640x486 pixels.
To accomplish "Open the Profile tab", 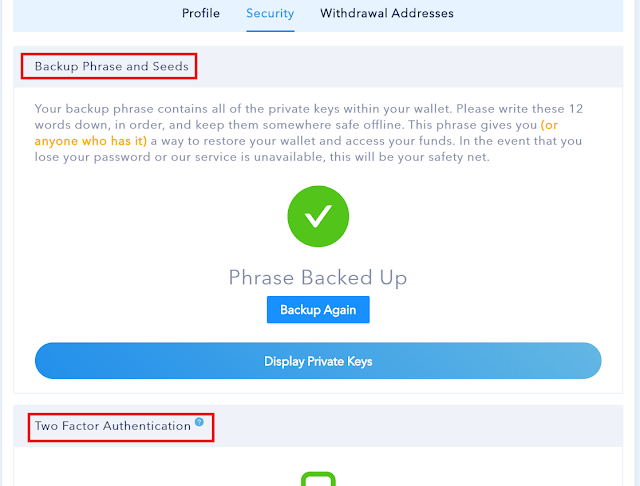I will 201,13.
